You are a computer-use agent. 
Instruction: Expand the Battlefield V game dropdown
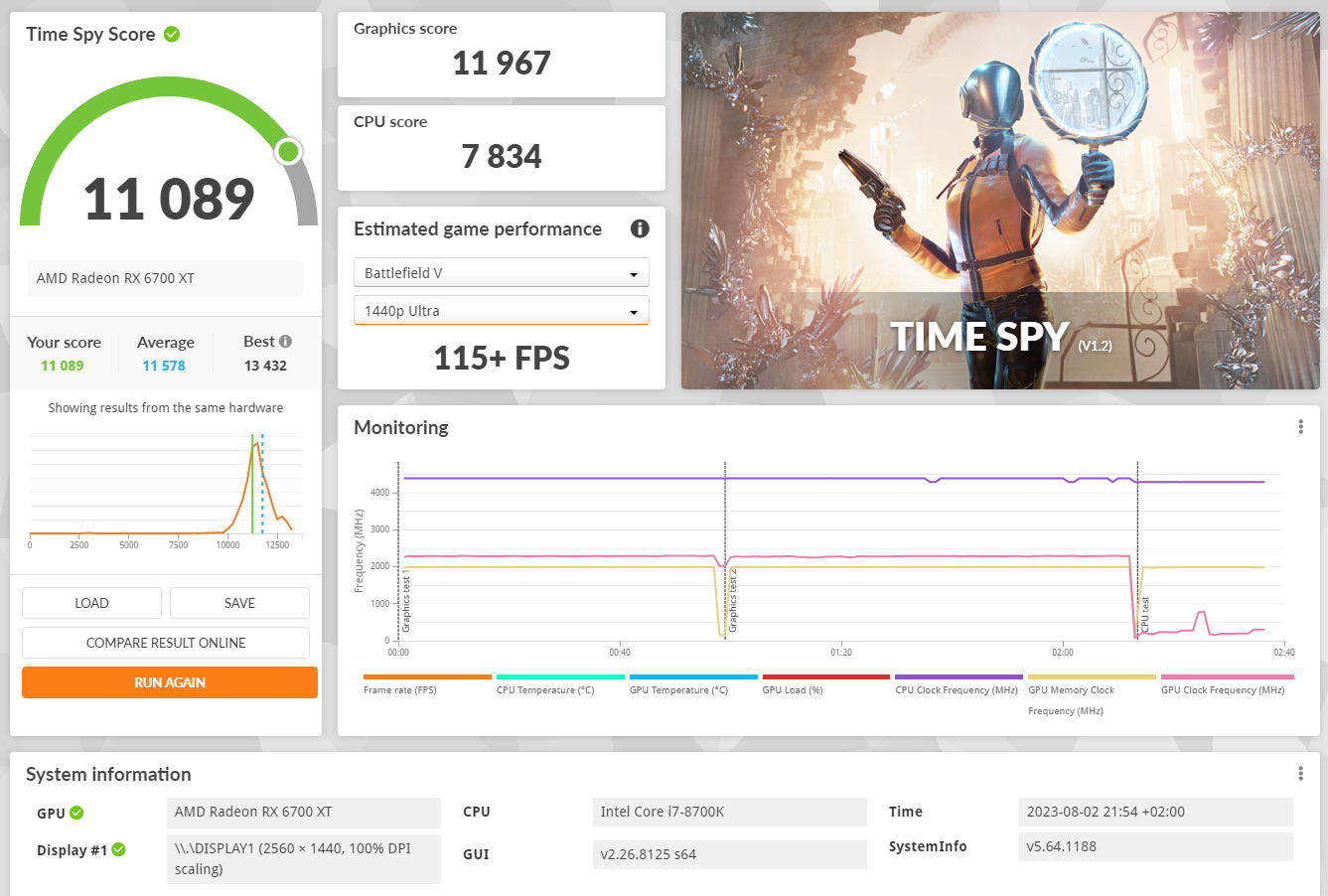click(502, 273)
